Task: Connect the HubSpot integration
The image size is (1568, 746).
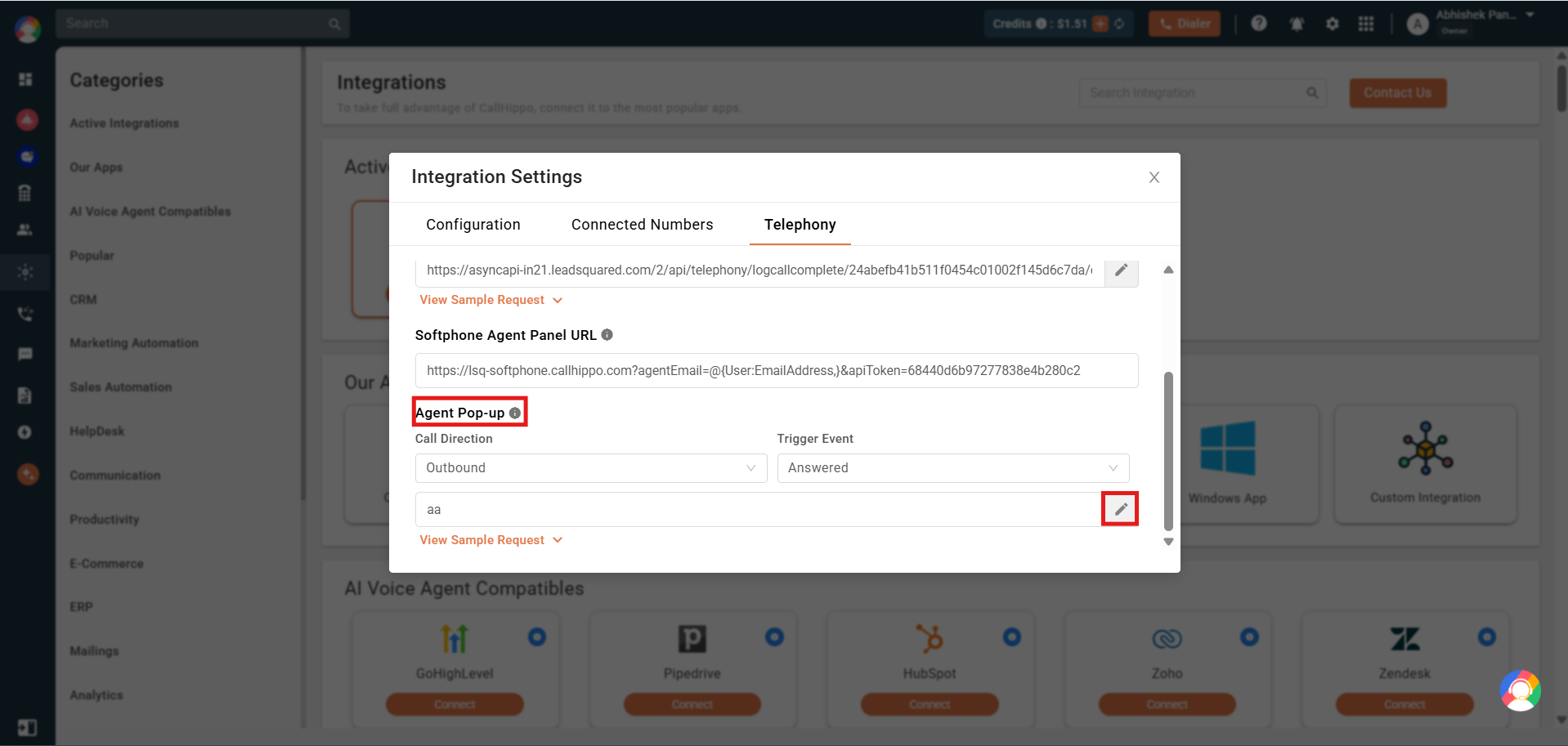Action: pos(930,704)
